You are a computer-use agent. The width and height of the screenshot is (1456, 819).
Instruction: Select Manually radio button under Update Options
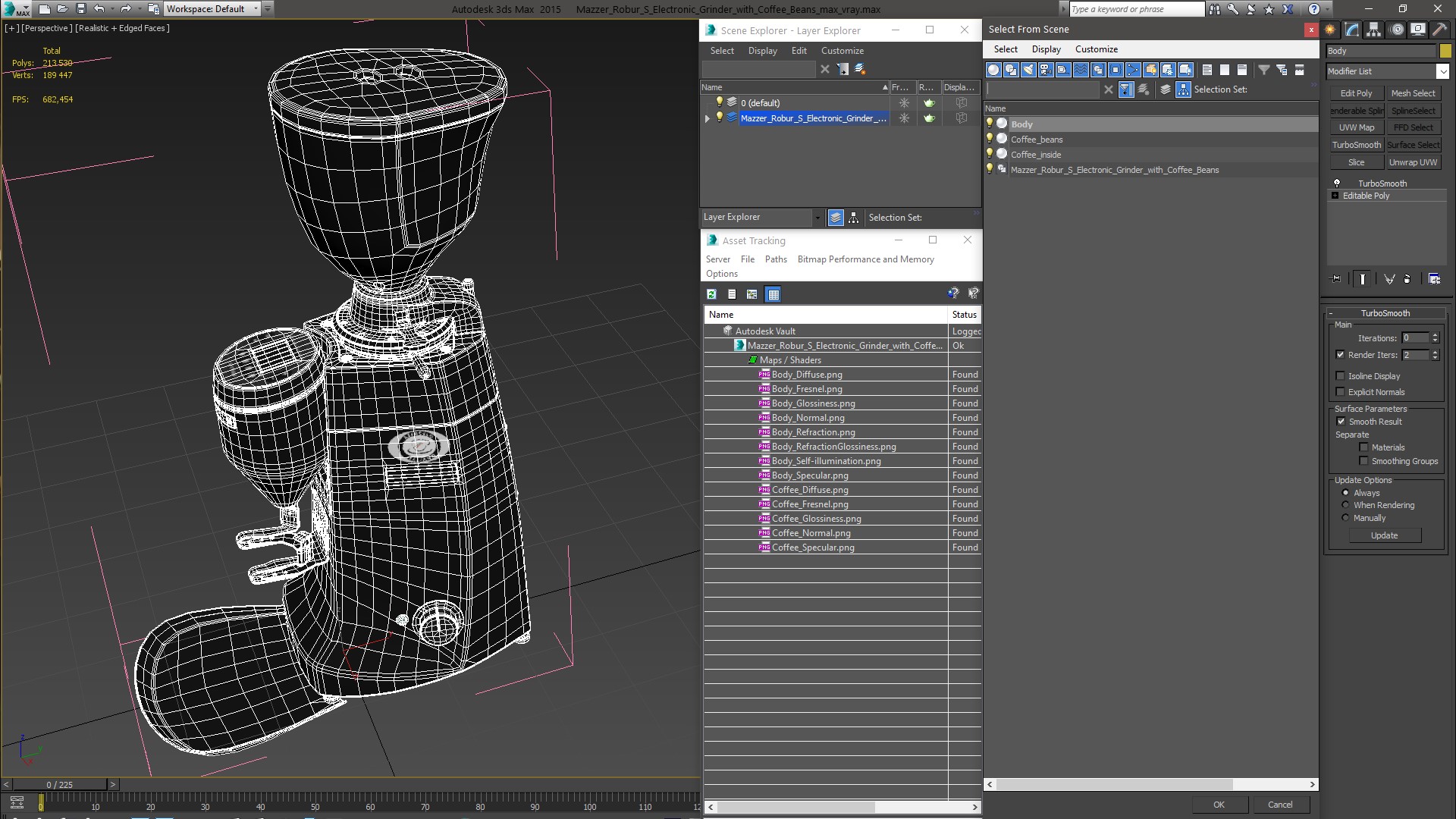coord(1345,518)
